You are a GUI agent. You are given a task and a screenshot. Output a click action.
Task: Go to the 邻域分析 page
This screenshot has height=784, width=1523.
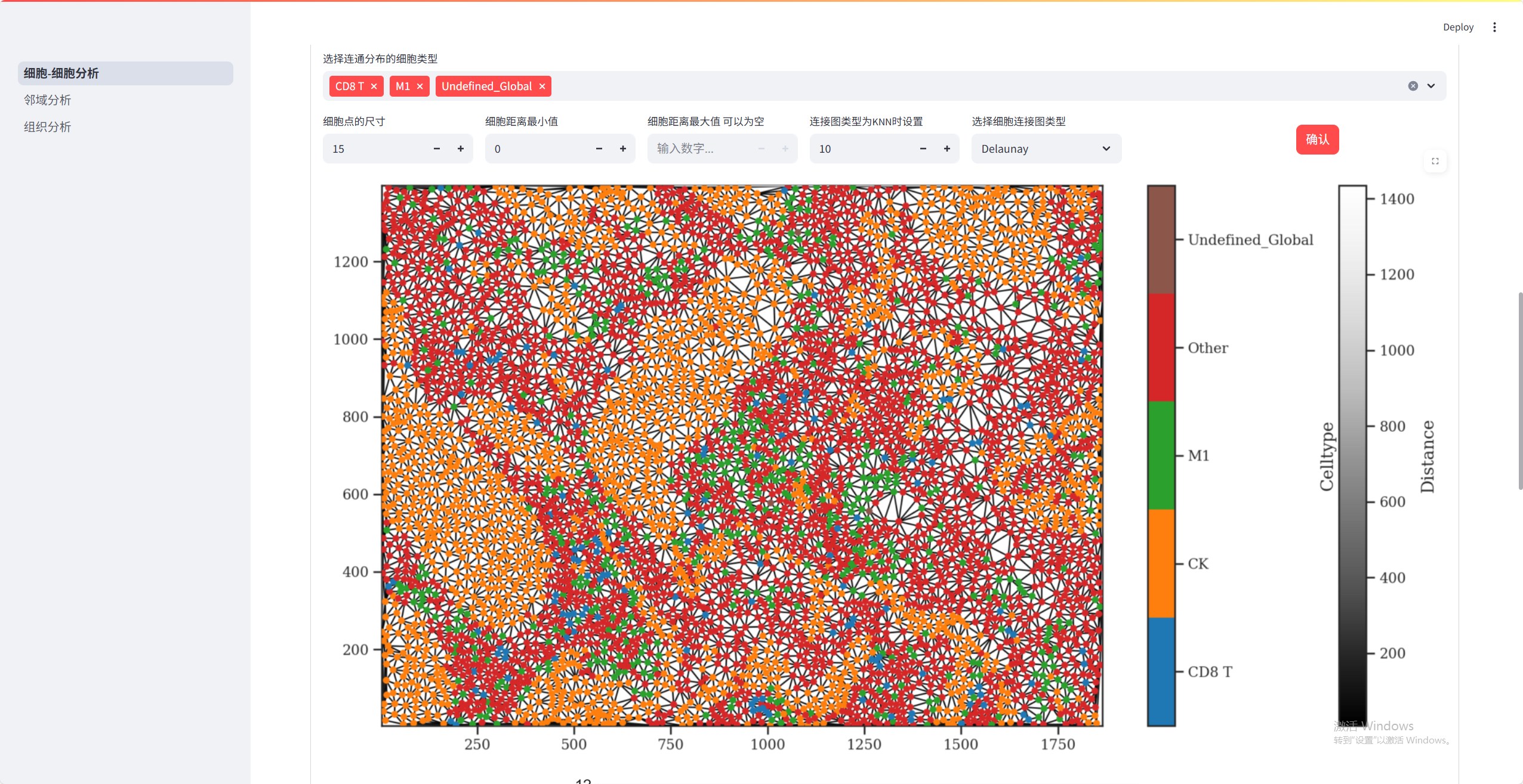click(47, 100)
